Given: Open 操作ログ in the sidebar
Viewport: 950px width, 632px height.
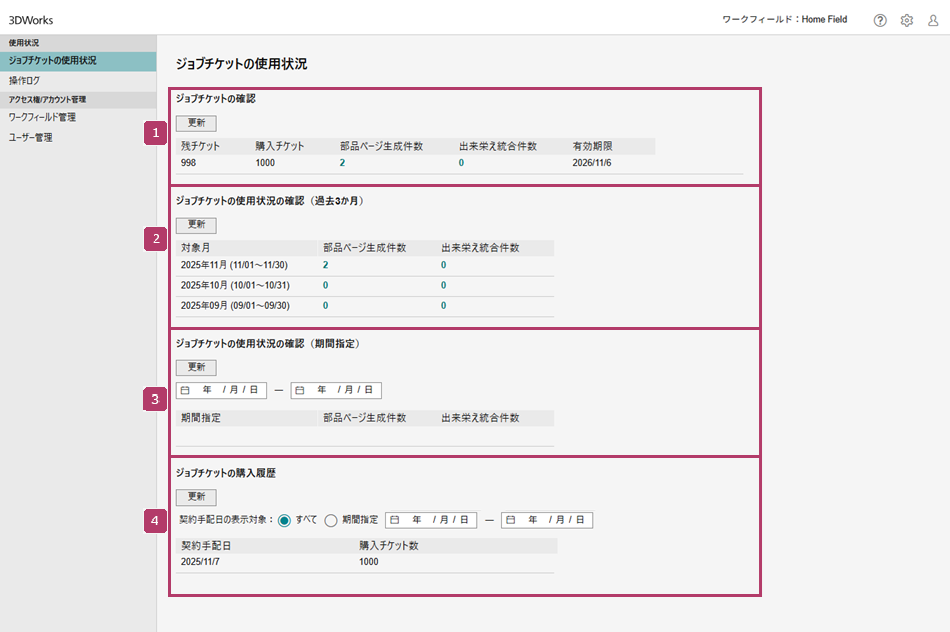Looking at the screenshot, I should (24, 80).
